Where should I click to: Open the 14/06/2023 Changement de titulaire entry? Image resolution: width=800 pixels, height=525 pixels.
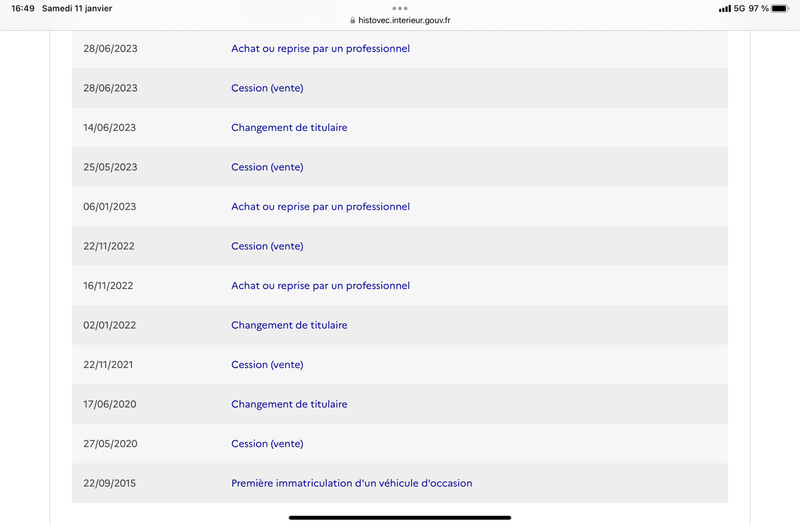tap(289, 128)
